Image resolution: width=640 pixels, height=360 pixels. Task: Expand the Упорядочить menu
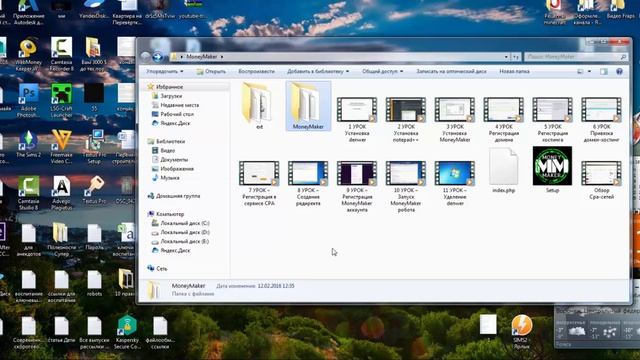(x=165, y=71)
